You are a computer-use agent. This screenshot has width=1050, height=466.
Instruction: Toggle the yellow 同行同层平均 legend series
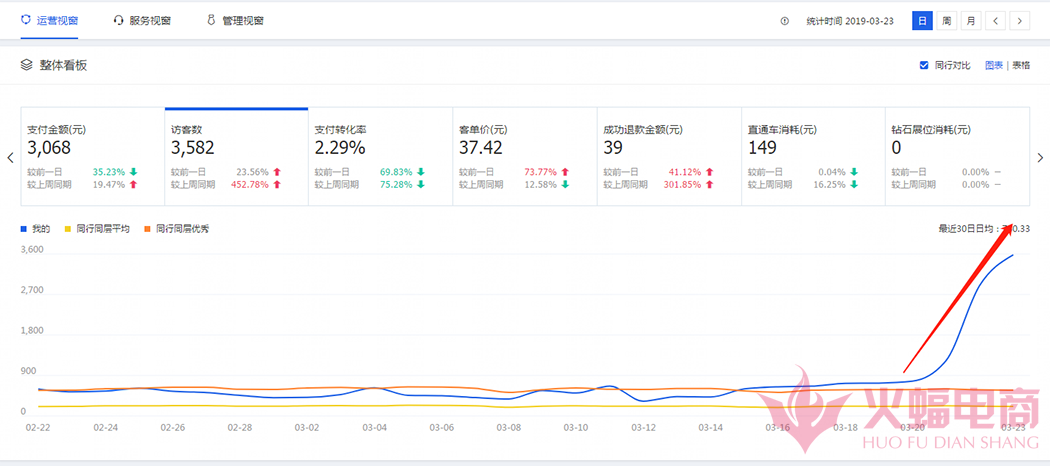click(98, 229)
